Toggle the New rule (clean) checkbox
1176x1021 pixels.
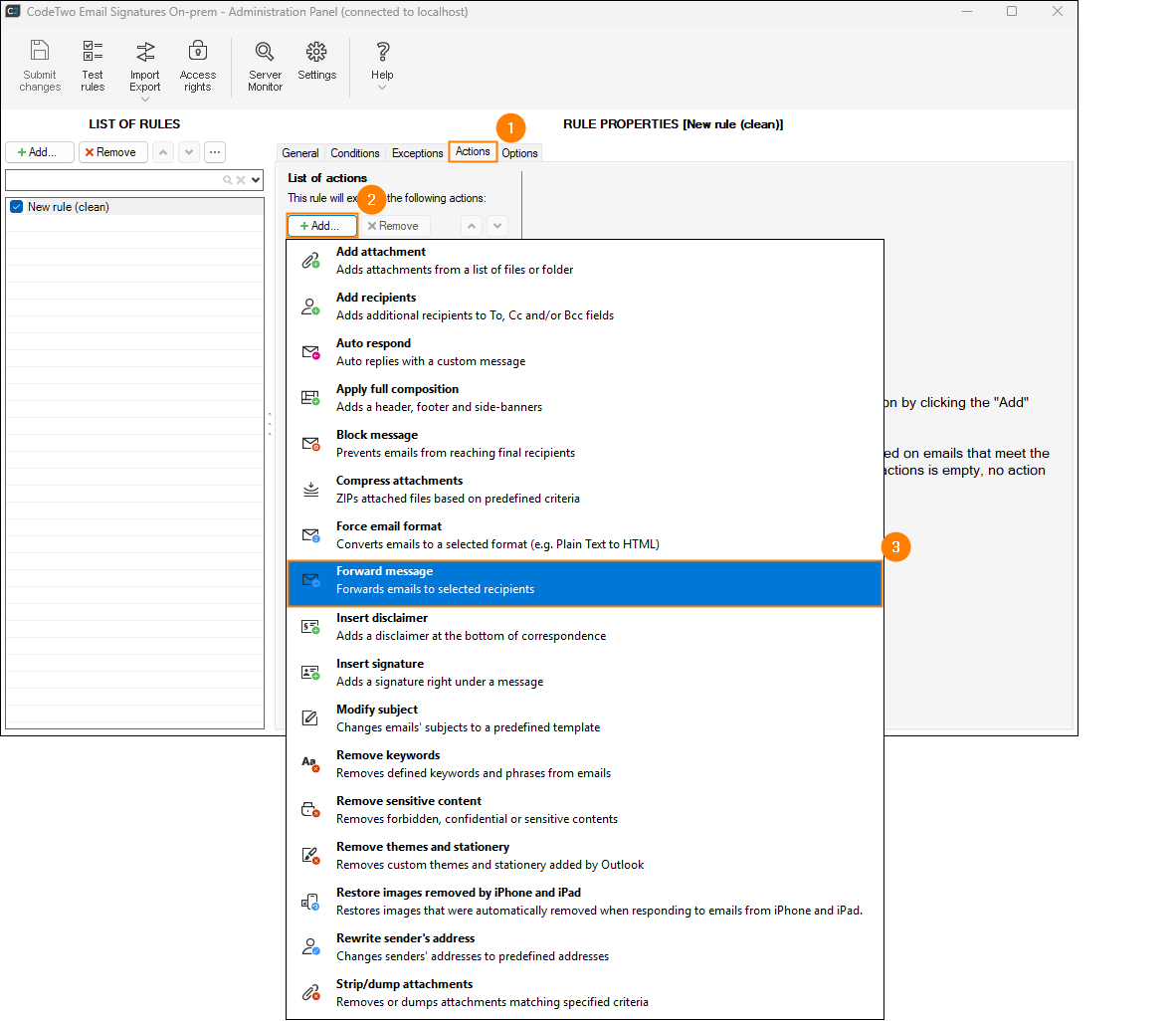pos(16,207)
